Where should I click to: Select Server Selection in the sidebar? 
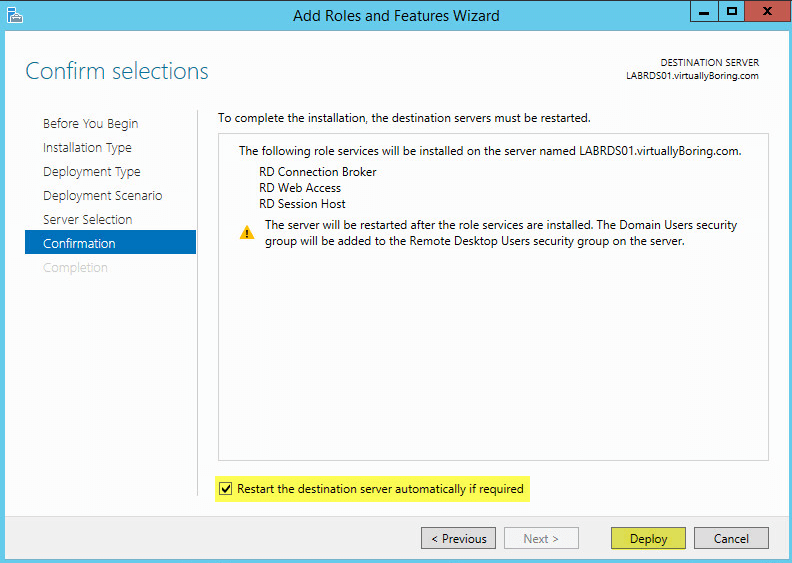tap(87, 220)
